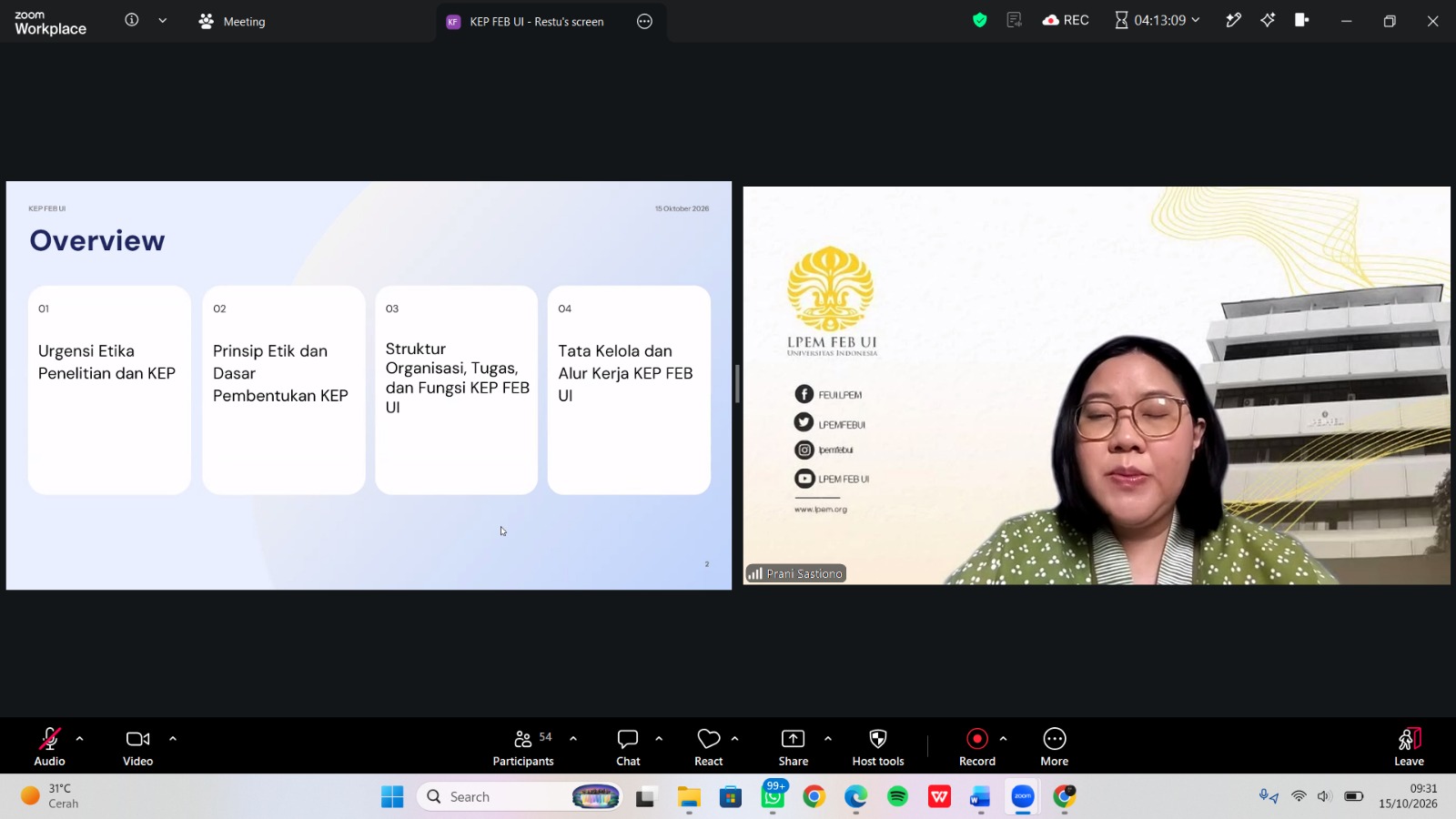This screenshot has width=1456, height=819.
Task: Open the Chat panel
Action: tap(628, 746)
